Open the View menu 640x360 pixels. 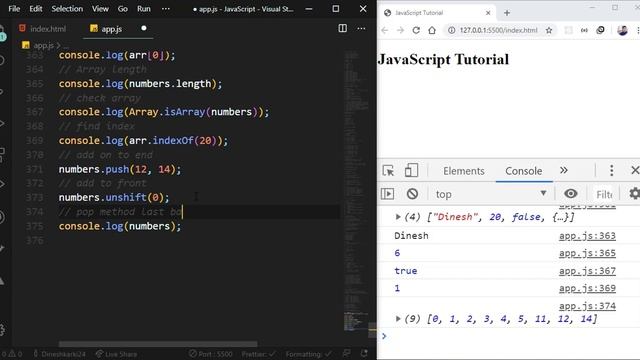click(100, 9)
